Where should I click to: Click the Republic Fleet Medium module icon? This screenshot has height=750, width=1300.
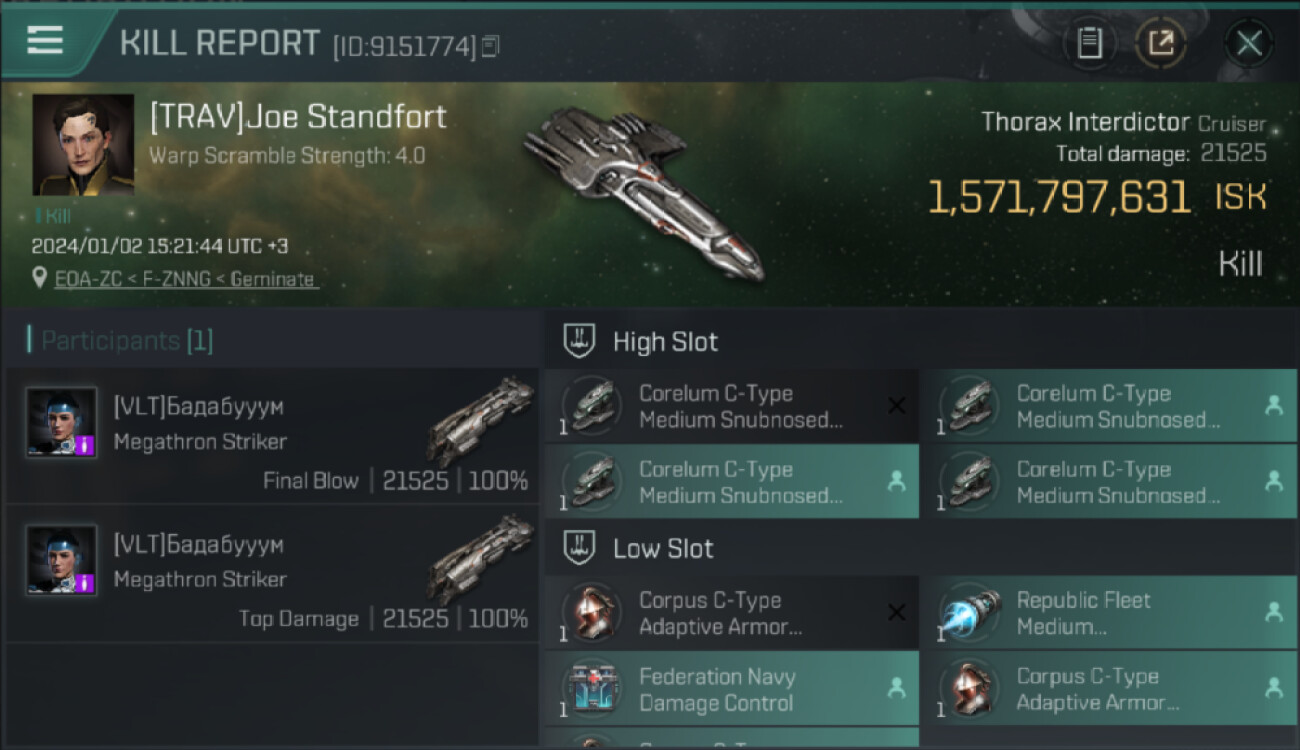click(970, 613)
